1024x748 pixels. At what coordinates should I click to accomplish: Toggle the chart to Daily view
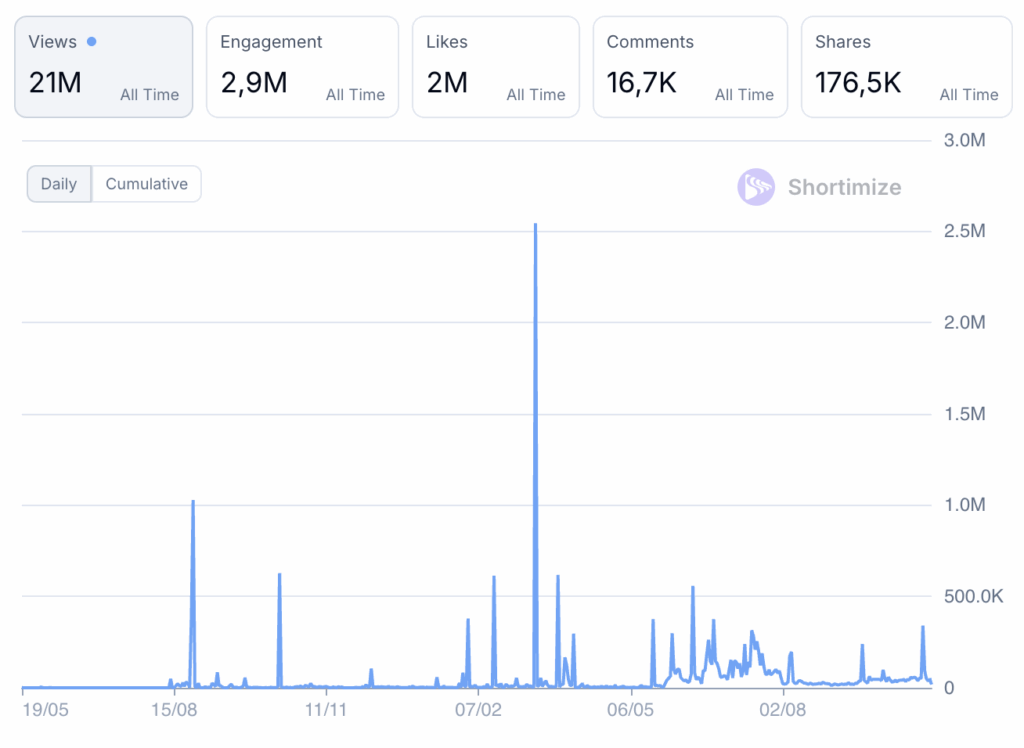(59, 184)
